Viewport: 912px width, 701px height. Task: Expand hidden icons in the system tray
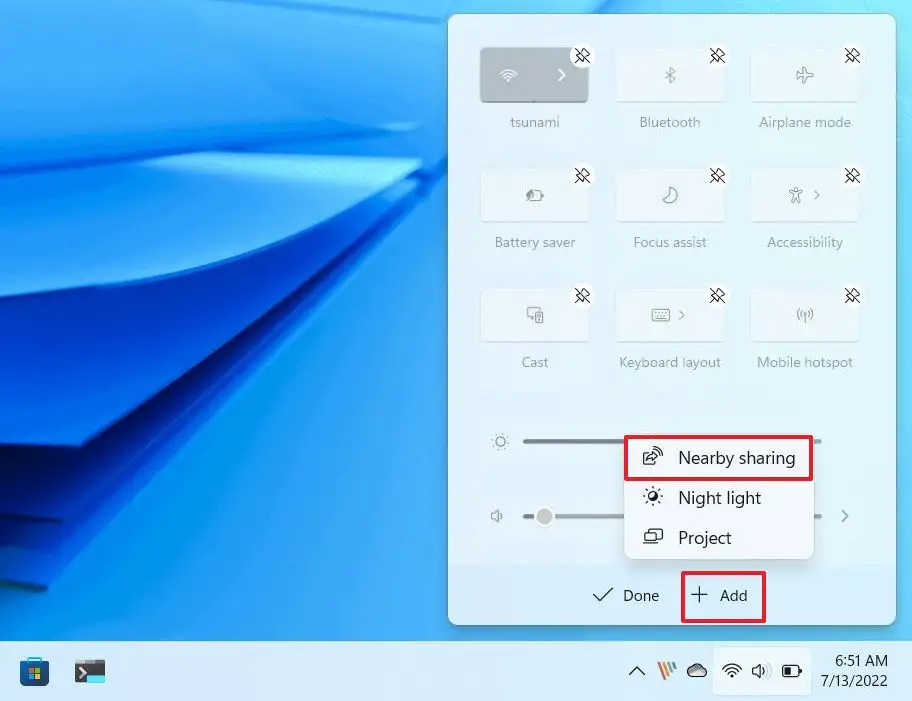tap(637, 671)
